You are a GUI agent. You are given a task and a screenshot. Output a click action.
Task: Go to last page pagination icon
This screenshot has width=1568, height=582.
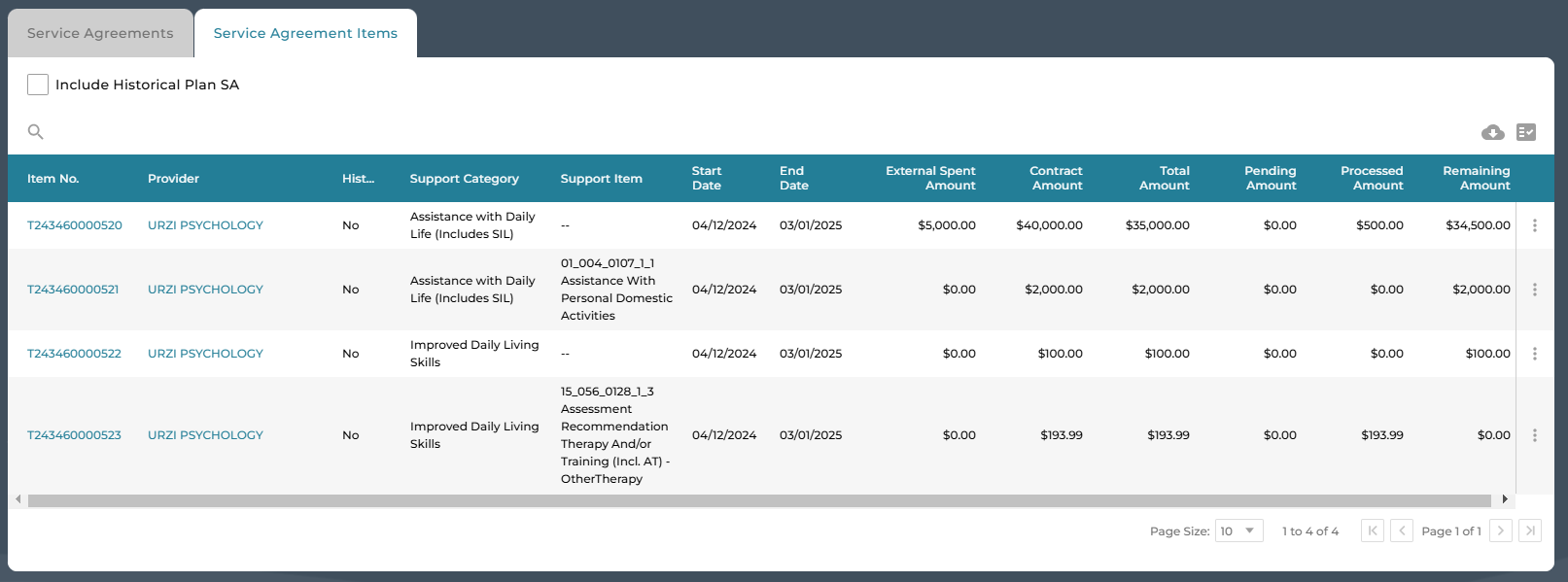pyautogui.click(x=1530, y=531)
